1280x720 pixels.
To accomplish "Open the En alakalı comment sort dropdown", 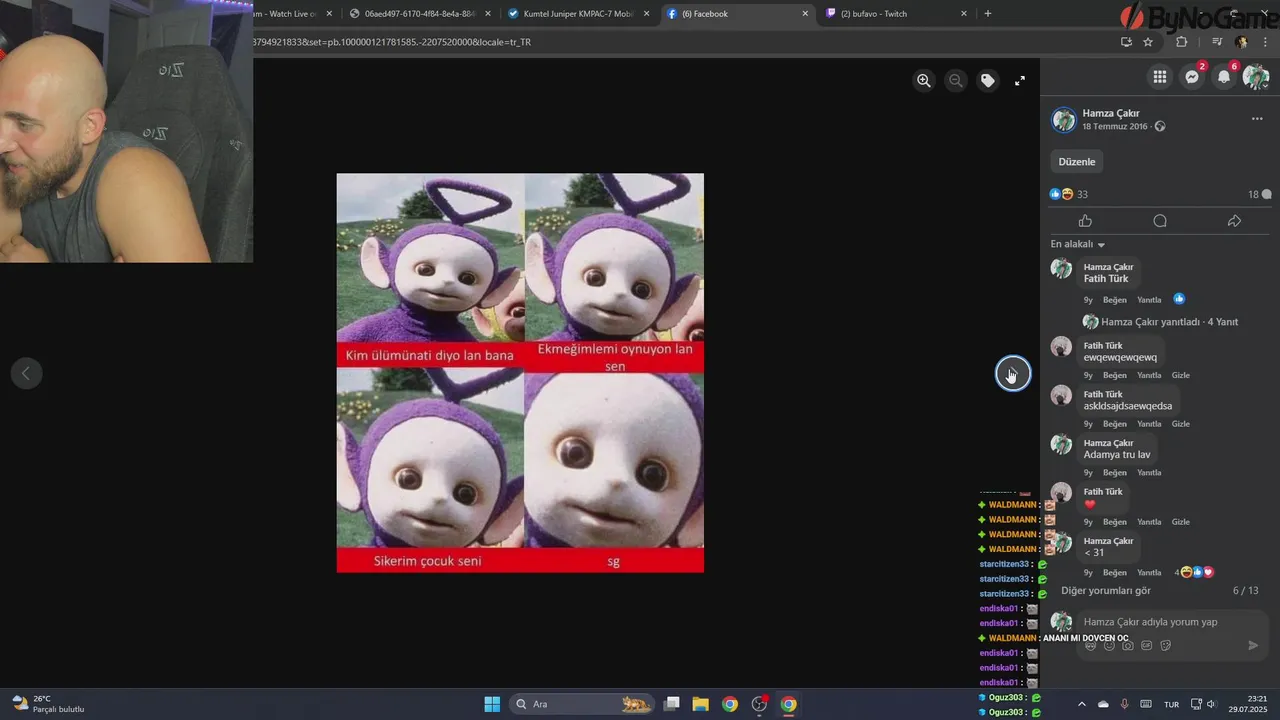I will coord(1078,245).
